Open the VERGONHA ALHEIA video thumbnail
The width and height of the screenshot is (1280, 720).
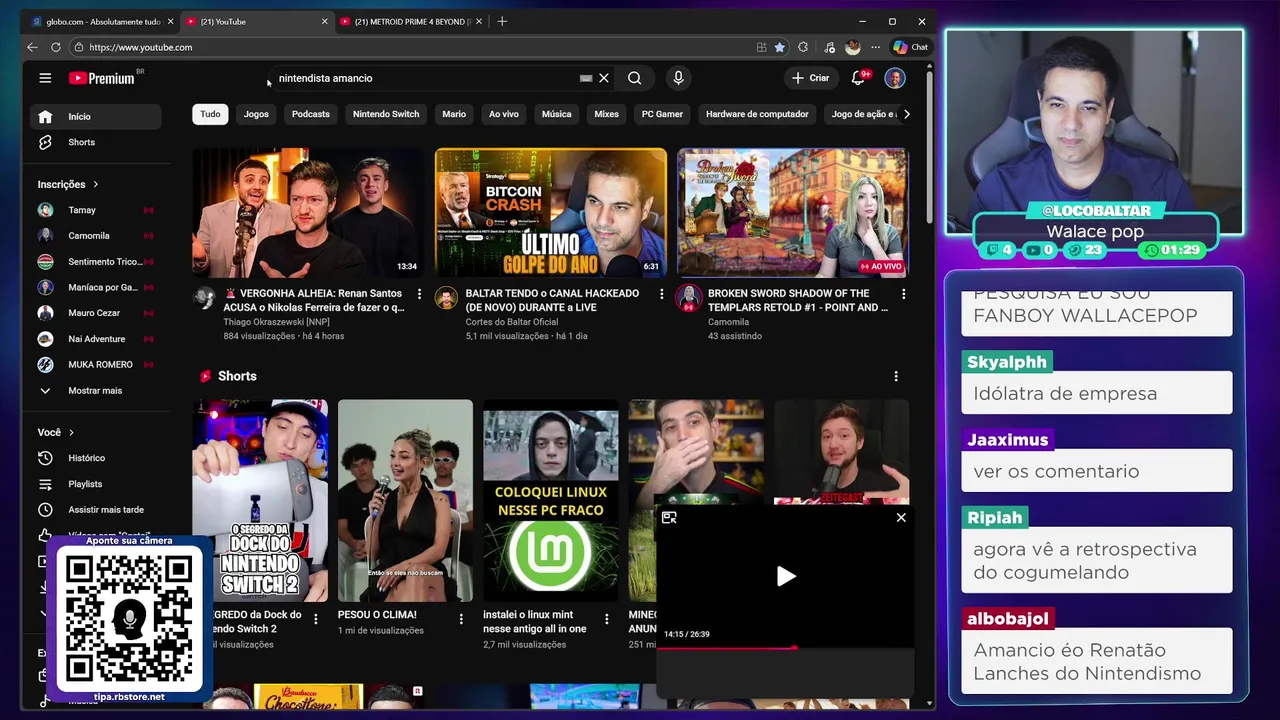(308, 213)
